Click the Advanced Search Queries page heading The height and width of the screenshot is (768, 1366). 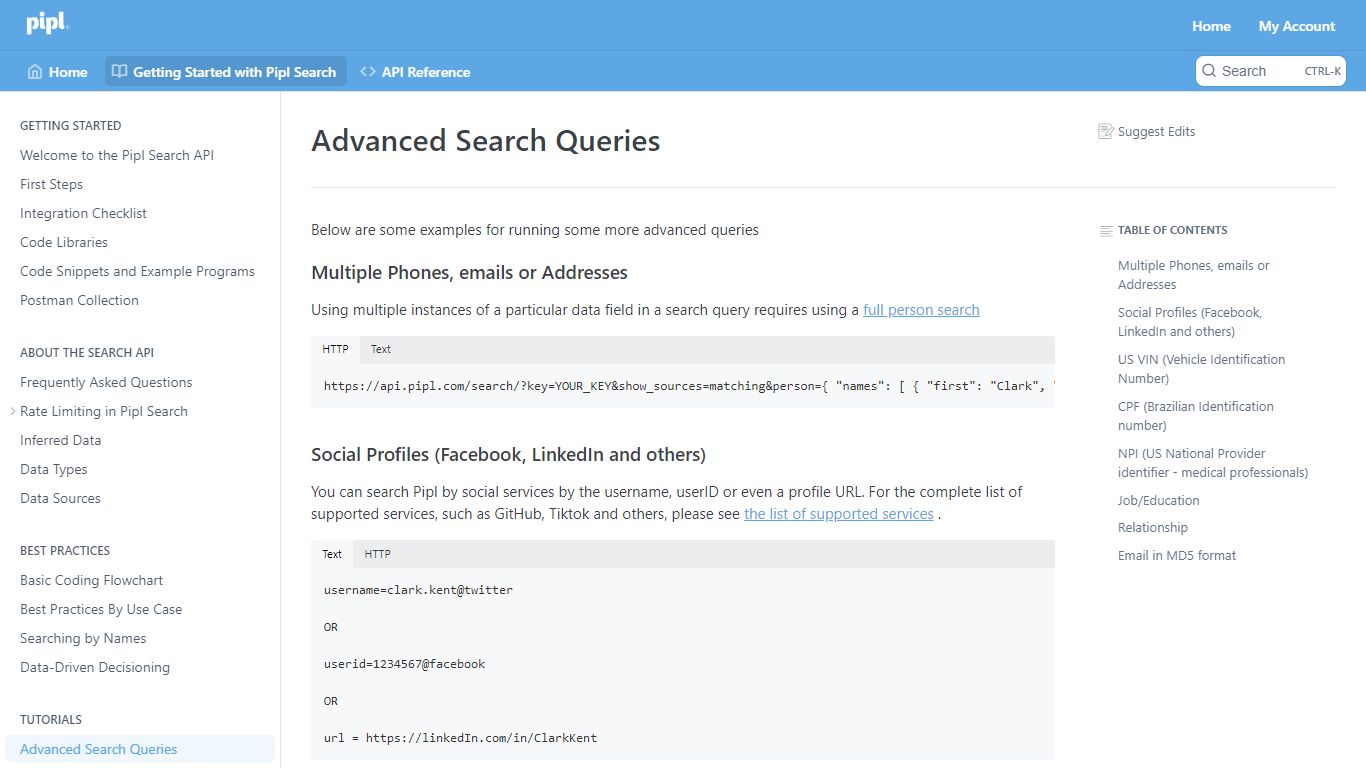[485, 141]
